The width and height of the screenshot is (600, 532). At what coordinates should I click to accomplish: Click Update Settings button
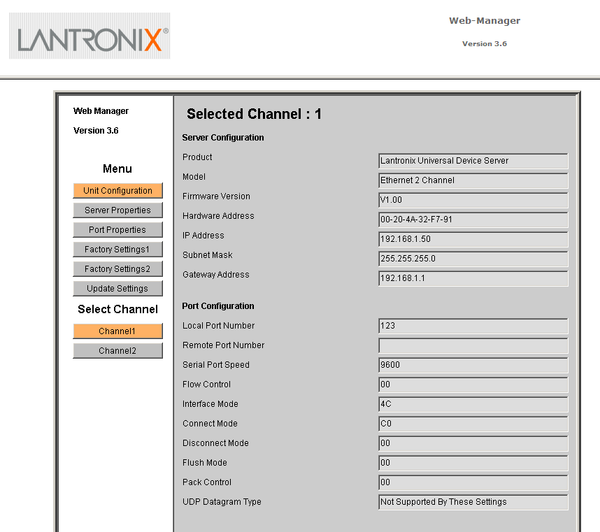(x=118, y=288)
